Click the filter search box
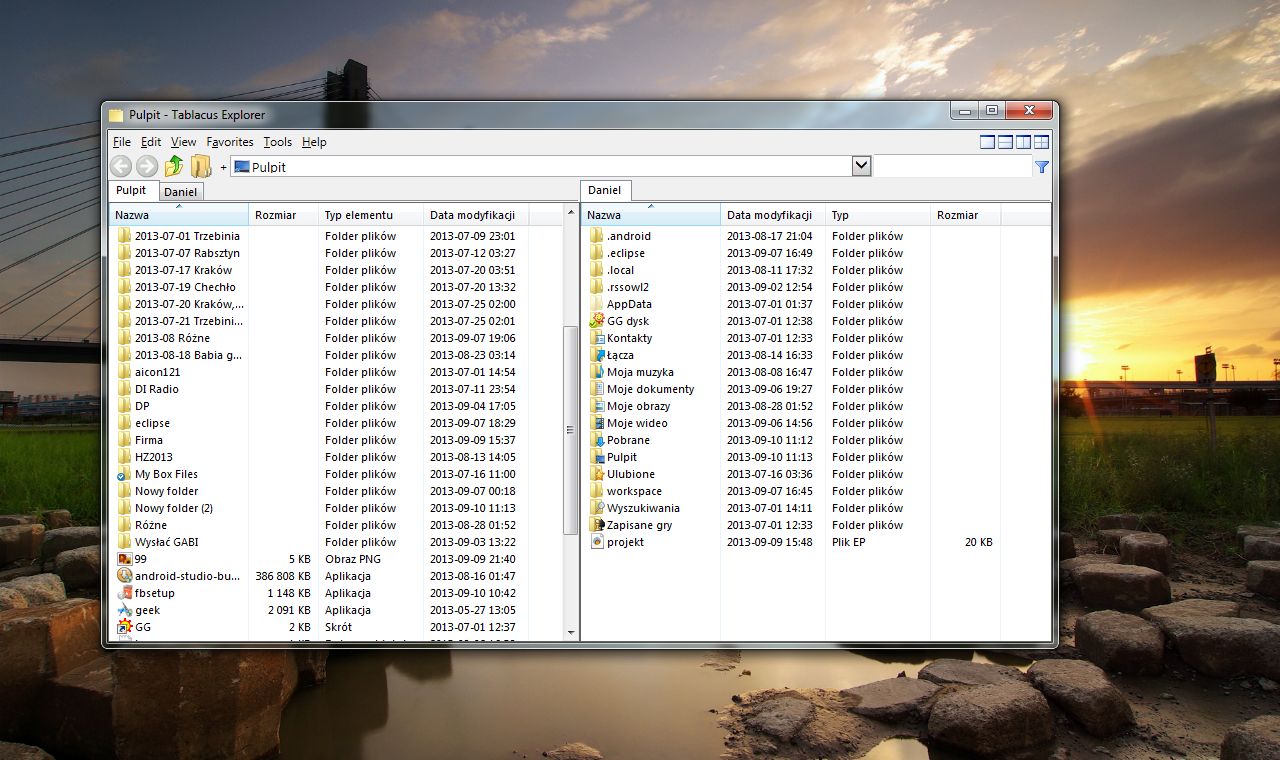Image resolution: width=1280 pixels, height=760 pixels. tap(953, 166)
